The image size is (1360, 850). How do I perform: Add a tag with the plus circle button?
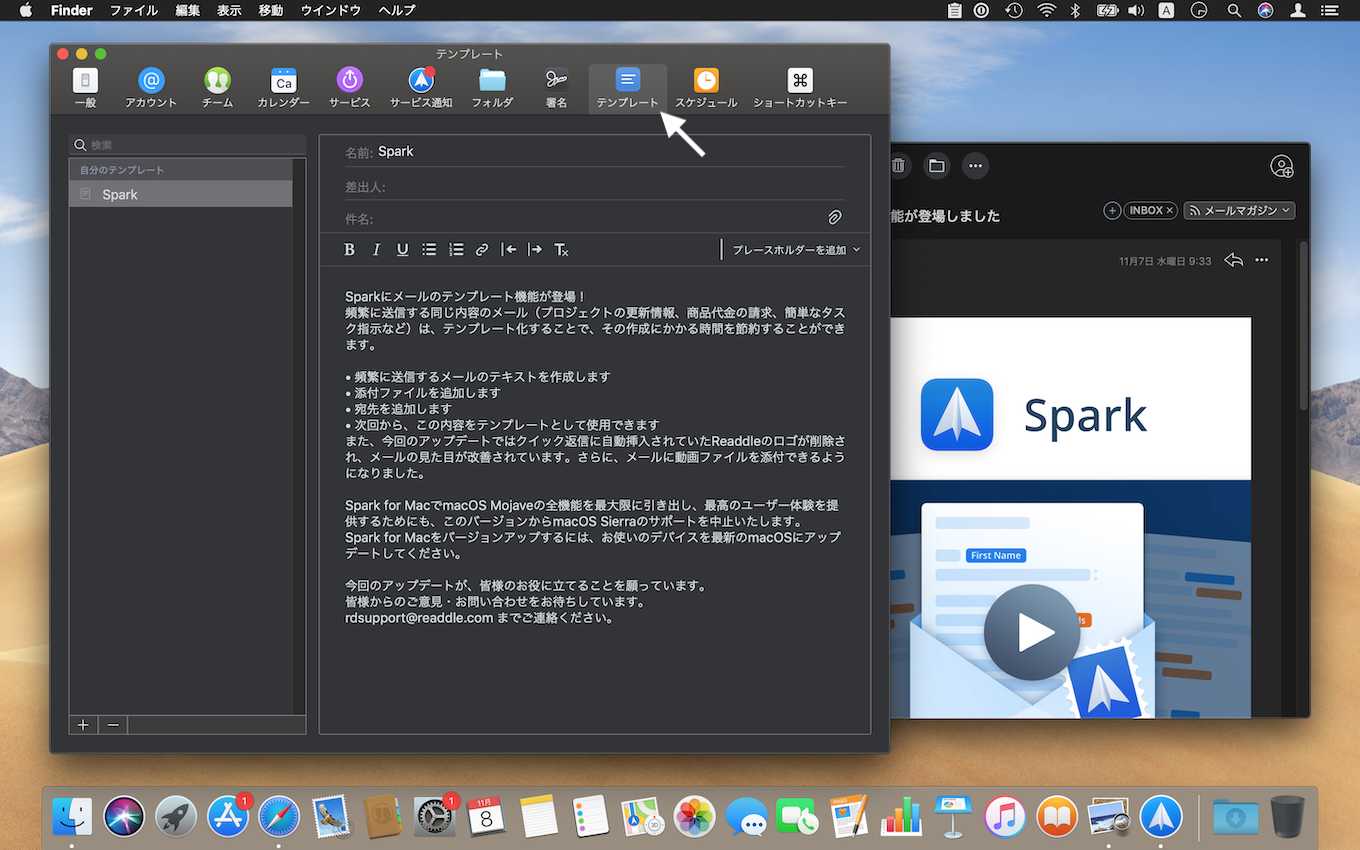coord(1112,211)
